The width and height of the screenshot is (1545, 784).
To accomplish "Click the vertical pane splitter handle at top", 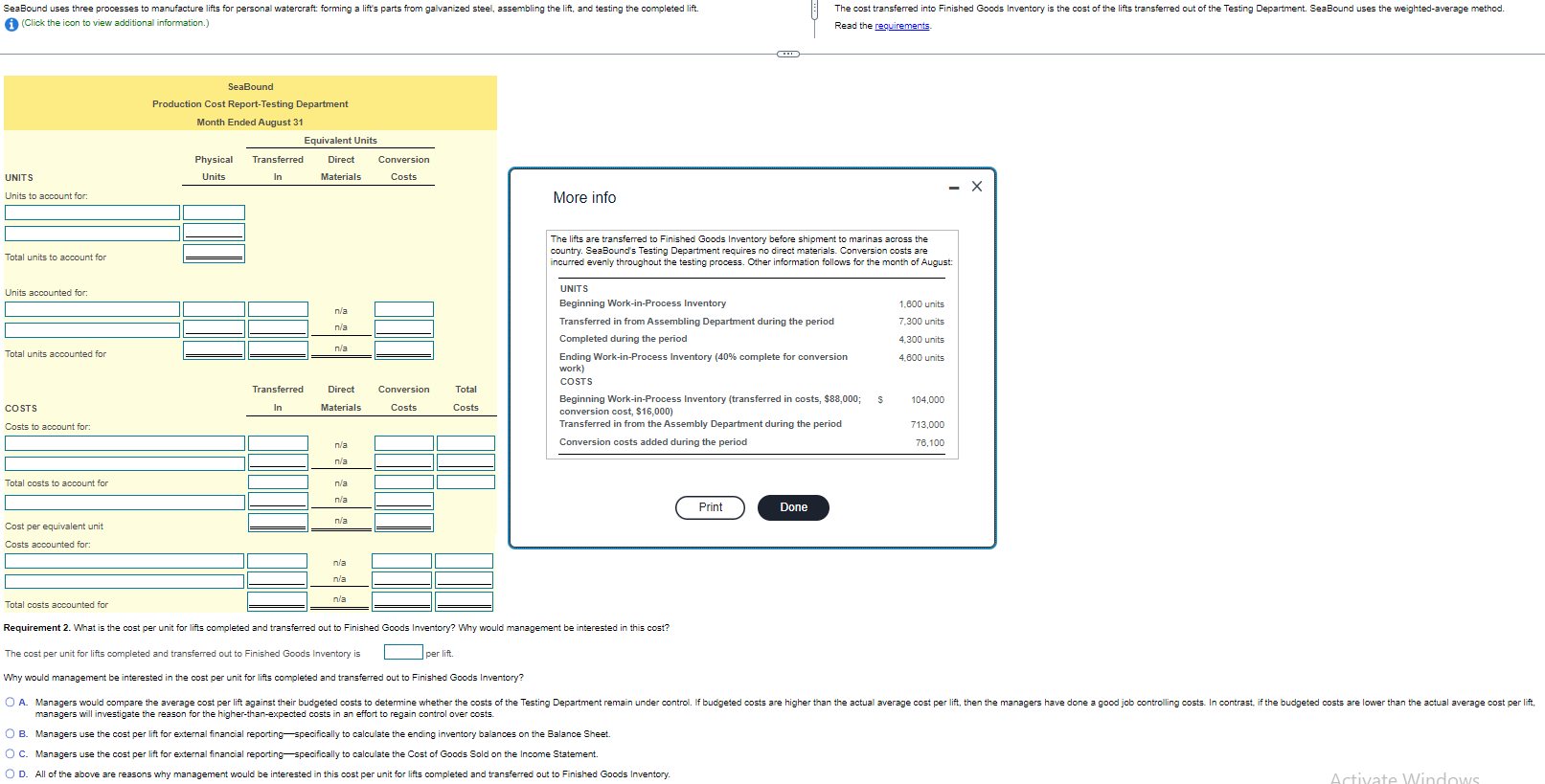I will coord(814,11).
